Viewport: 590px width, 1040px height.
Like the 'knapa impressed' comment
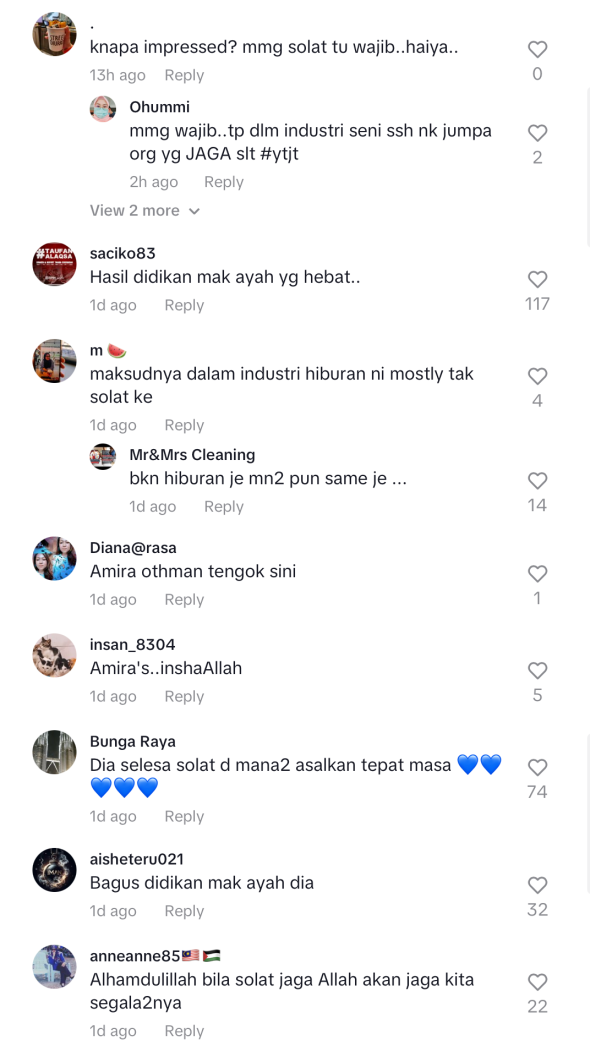click(x=537, y=49)
